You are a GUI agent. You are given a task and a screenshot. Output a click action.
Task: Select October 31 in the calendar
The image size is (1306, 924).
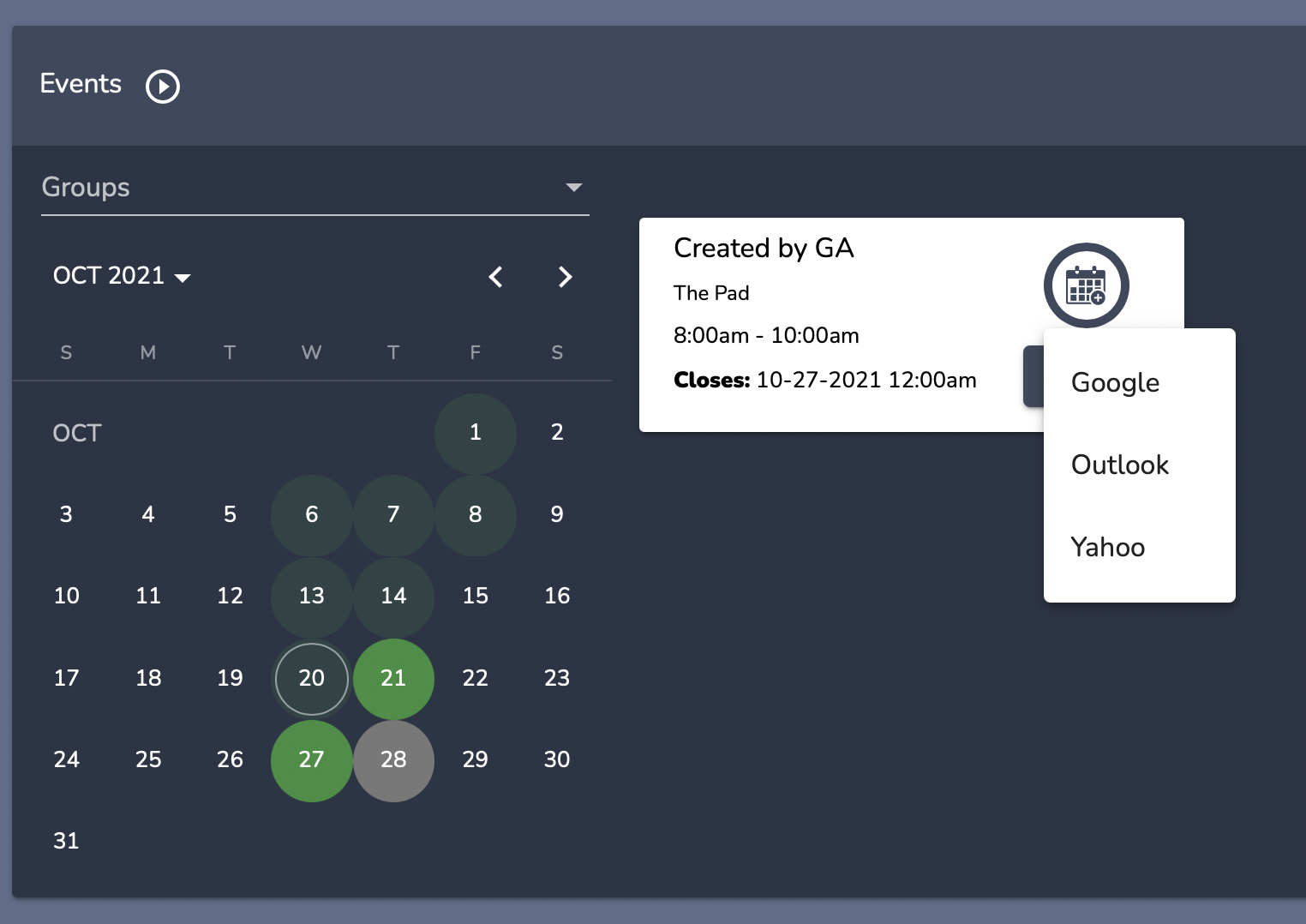pyautogui.click(x=66, y=842)
